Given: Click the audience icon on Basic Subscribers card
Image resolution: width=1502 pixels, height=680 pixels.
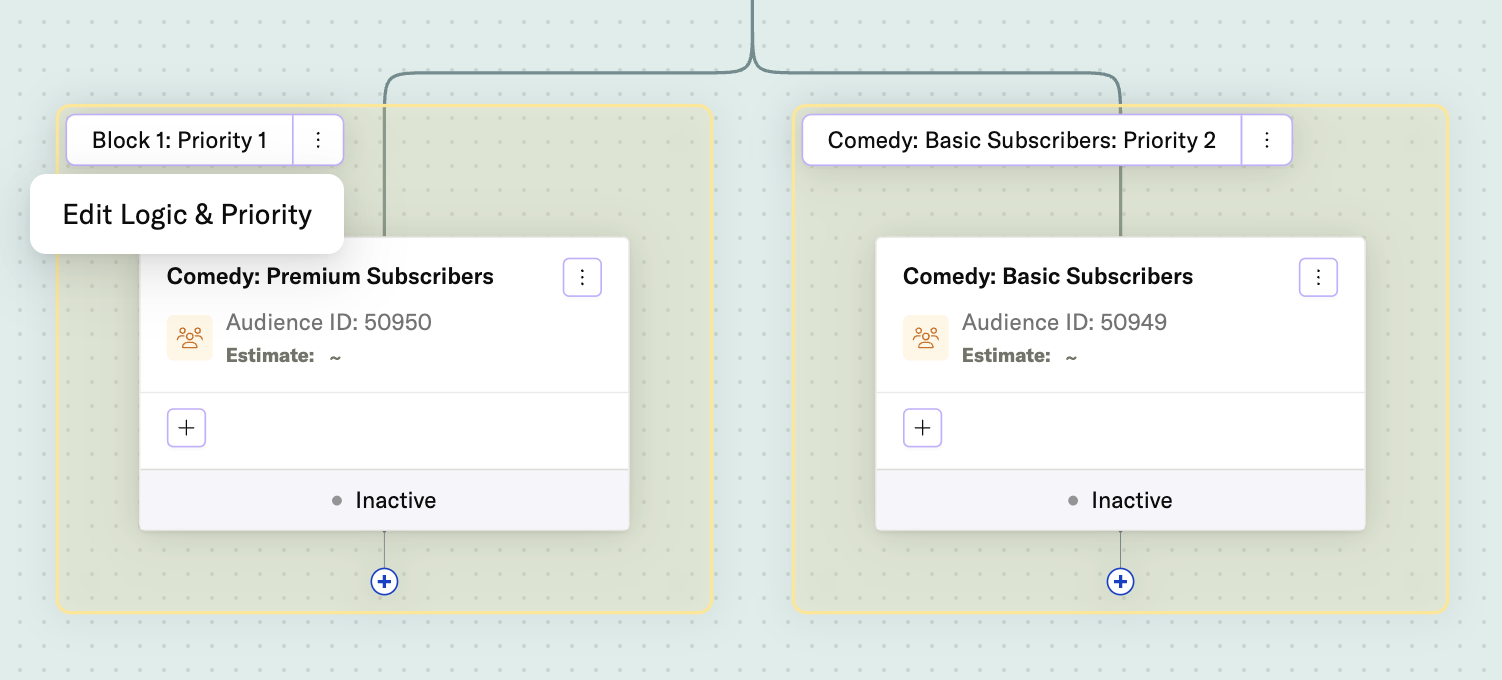Looking at the screenshot, I should pos(925,337).
